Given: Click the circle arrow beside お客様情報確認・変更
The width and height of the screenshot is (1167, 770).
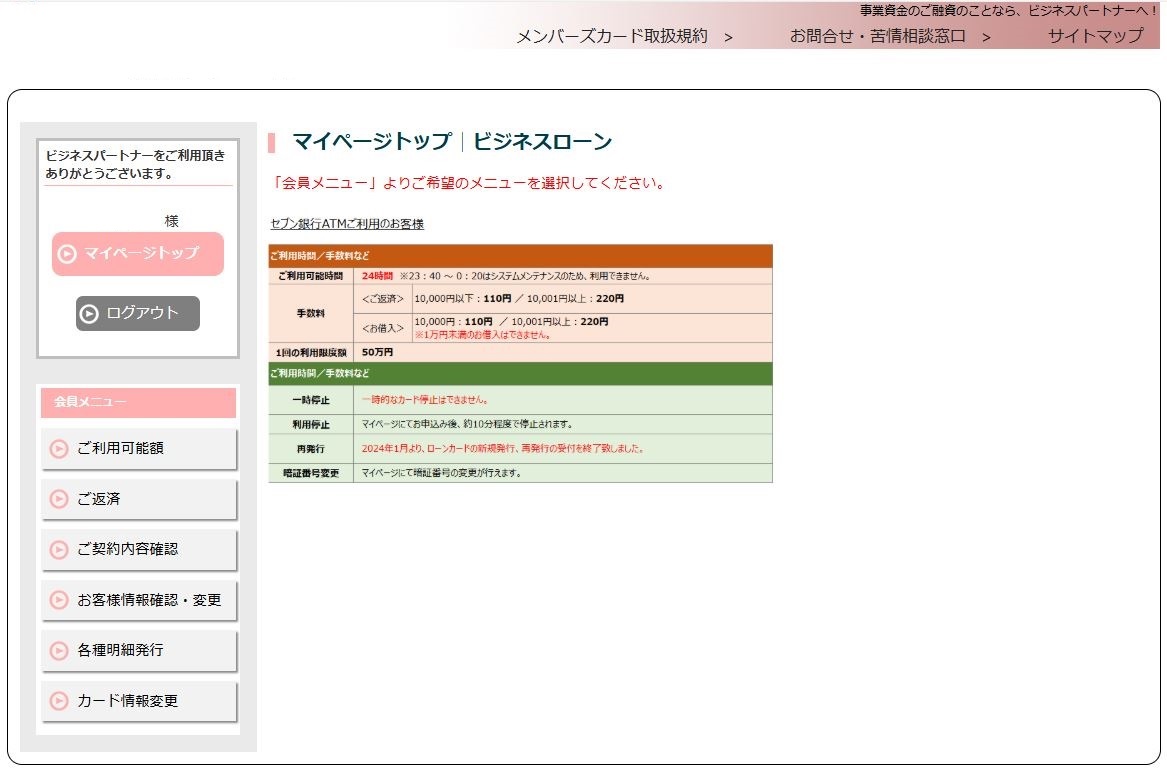Looking at the screenshot, I should pos(59,600).
